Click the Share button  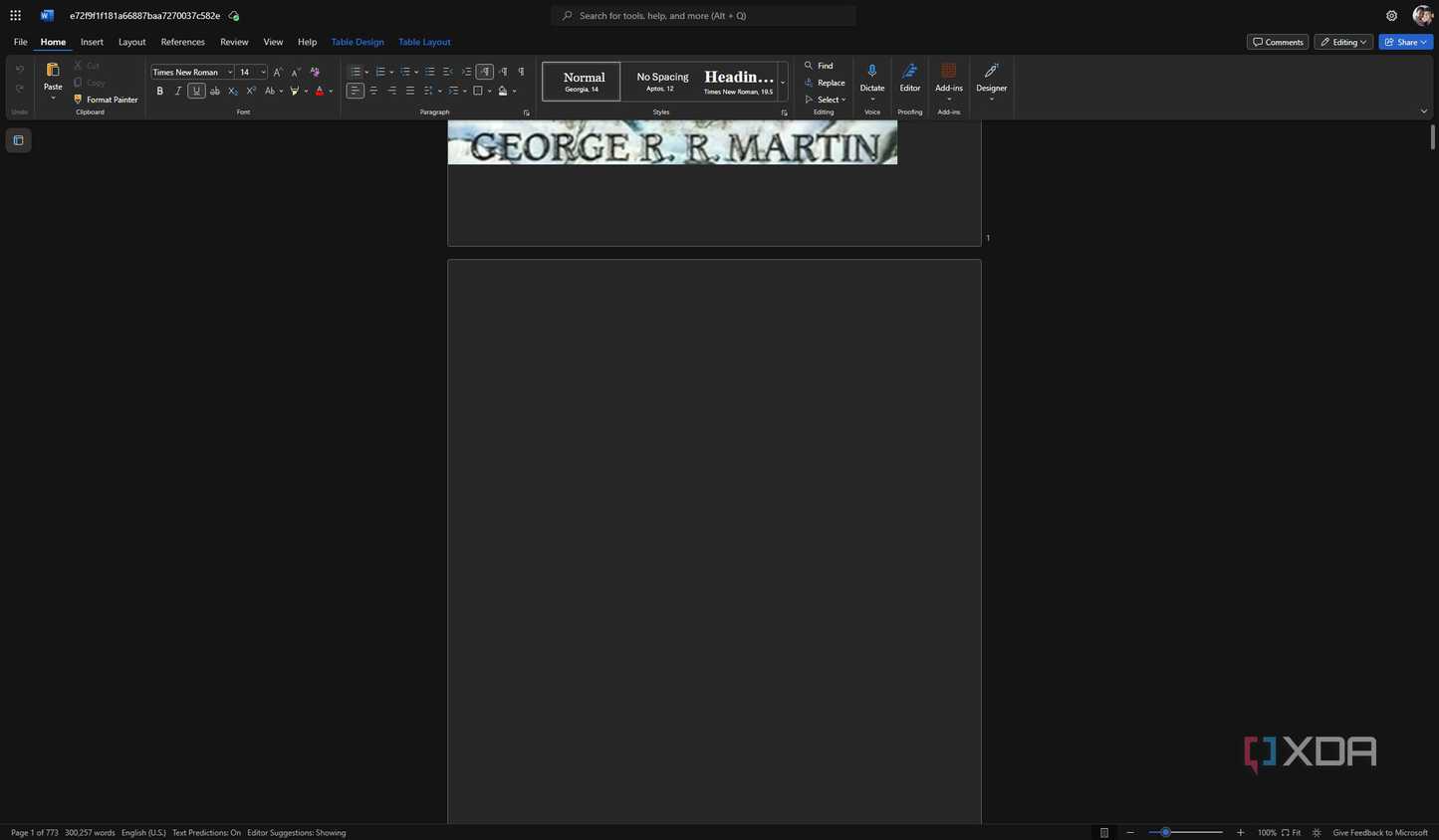coord(1405,42)
